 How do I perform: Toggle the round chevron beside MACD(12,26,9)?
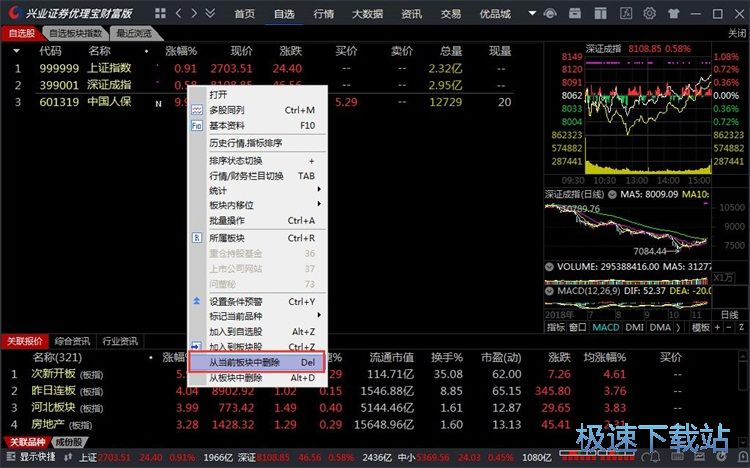[550, 291]
